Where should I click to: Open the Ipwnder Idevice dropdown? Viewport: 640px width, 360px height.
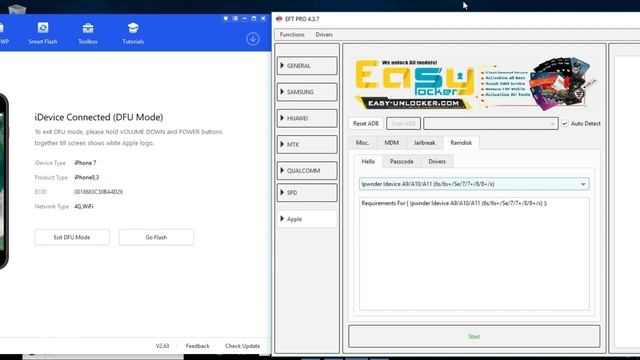click(474, 184)
